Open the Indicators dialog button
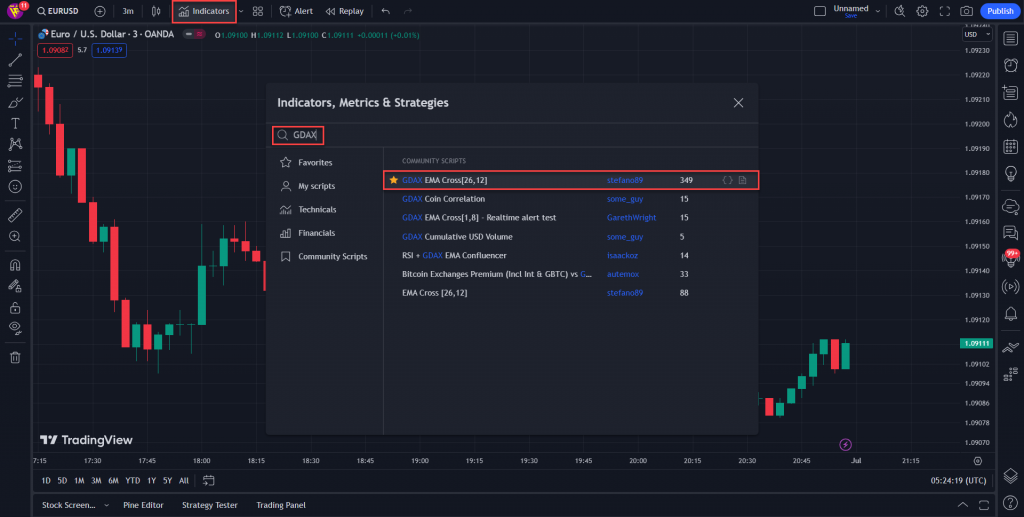 click(x=204, y=11)
